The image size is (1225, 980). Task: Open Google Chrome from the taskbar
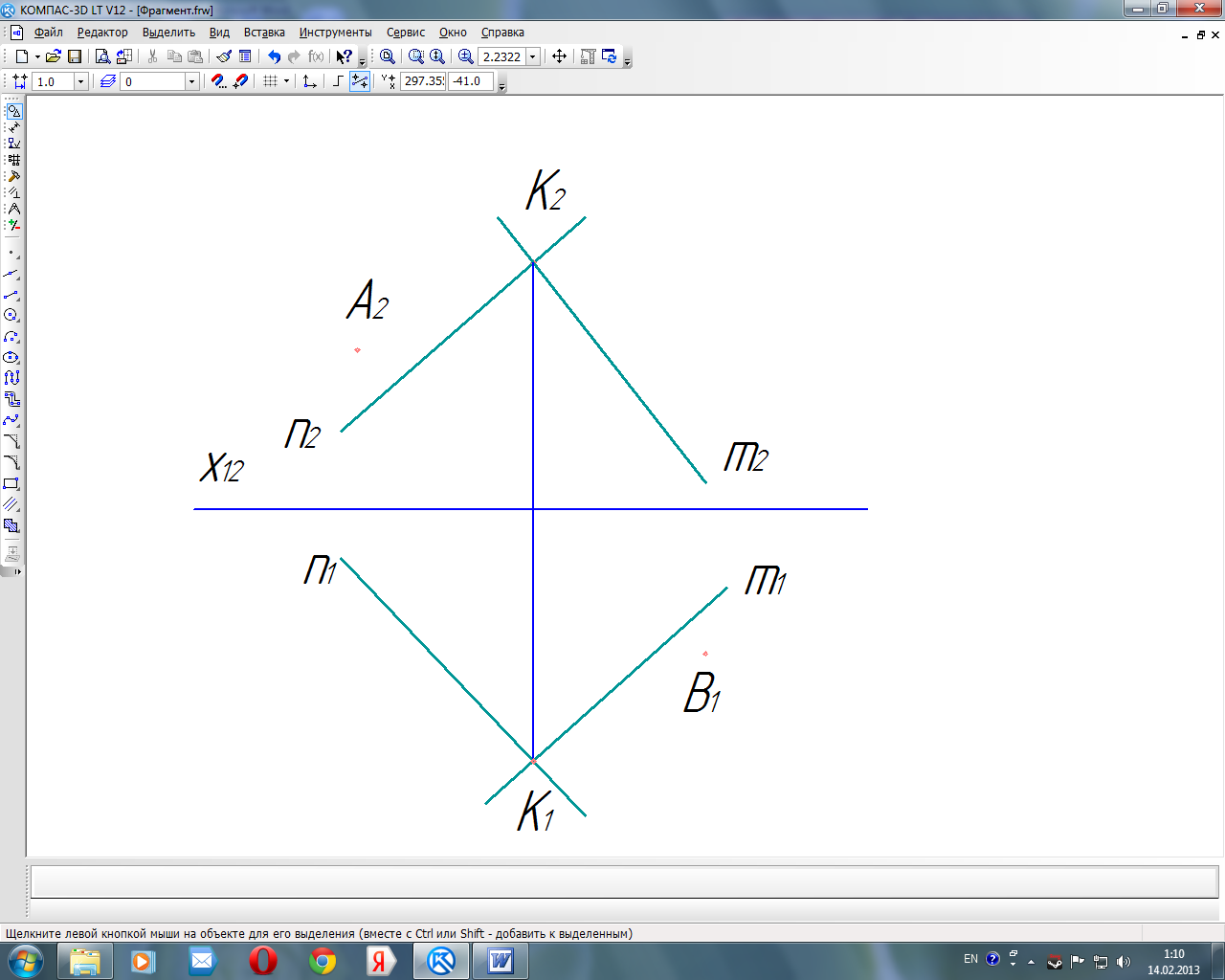point(323,961)
